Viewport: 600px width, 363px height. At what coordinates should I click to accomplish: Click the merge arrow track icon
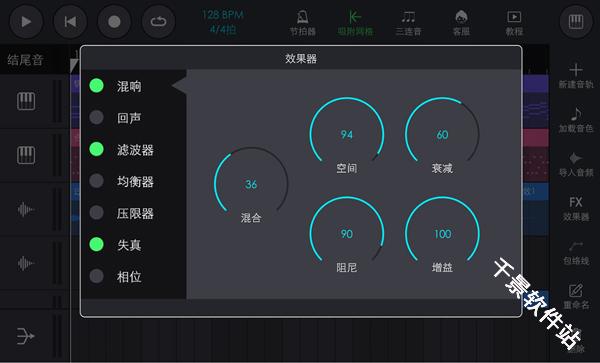(26, 336)
